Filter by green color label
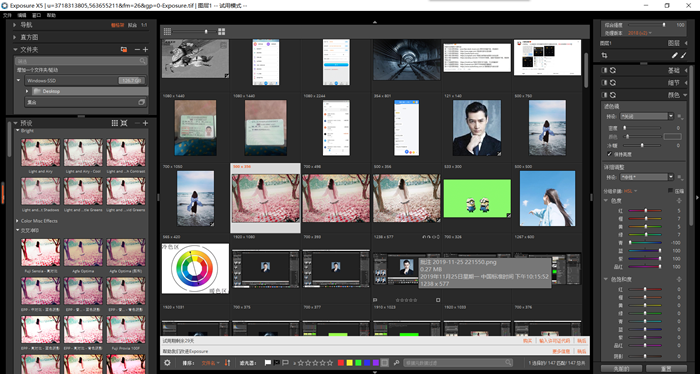 tap(358, 363)
